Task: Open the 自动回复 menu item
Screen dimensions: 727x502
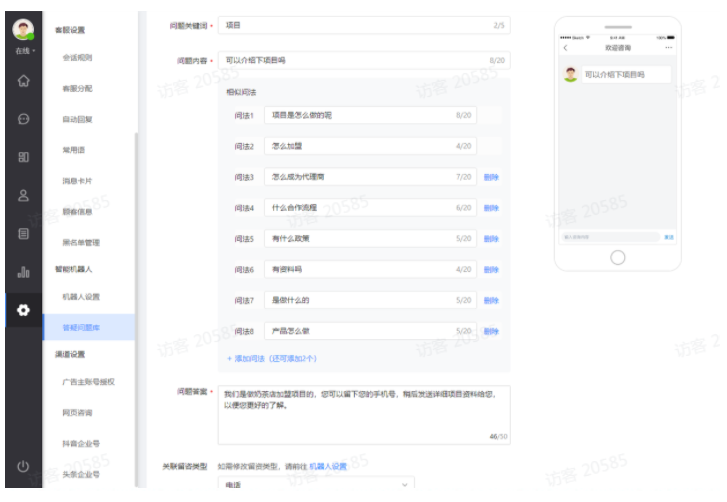Action: (x=77, y=119)
